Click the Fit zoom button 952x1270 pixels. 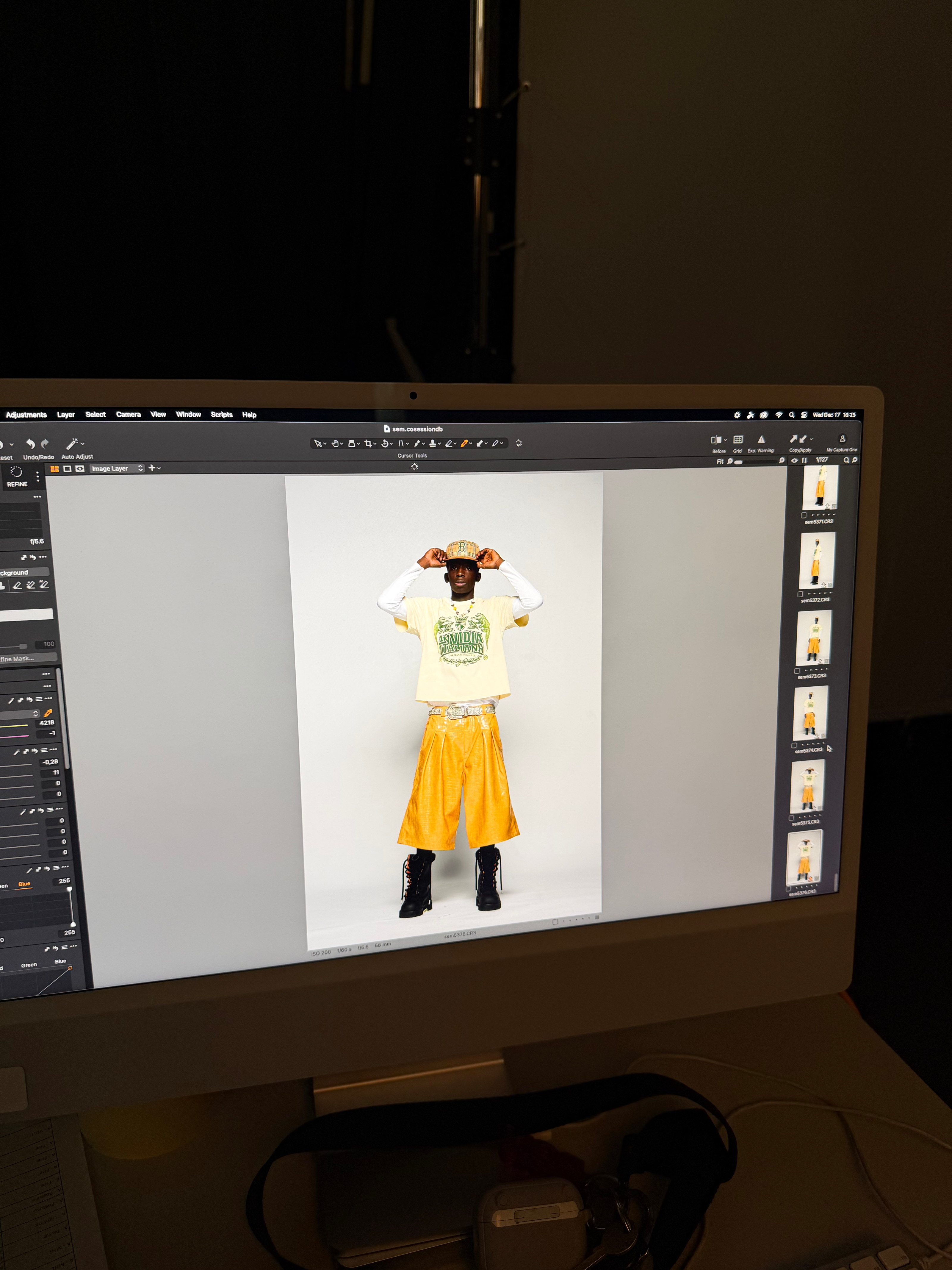coord(720,462)
